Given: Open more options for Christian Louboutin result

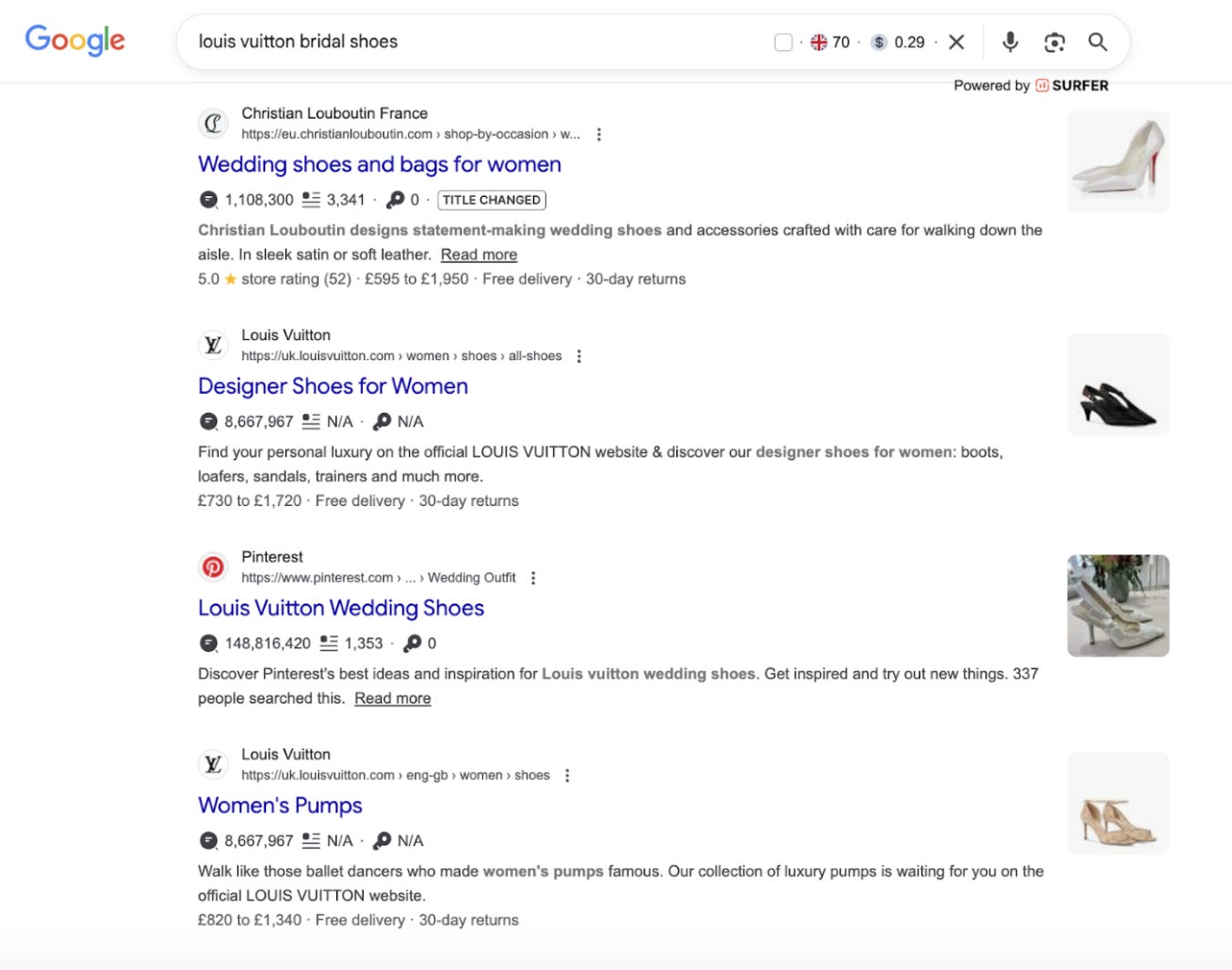Looking at the screenshot, I should click(599, 134).
